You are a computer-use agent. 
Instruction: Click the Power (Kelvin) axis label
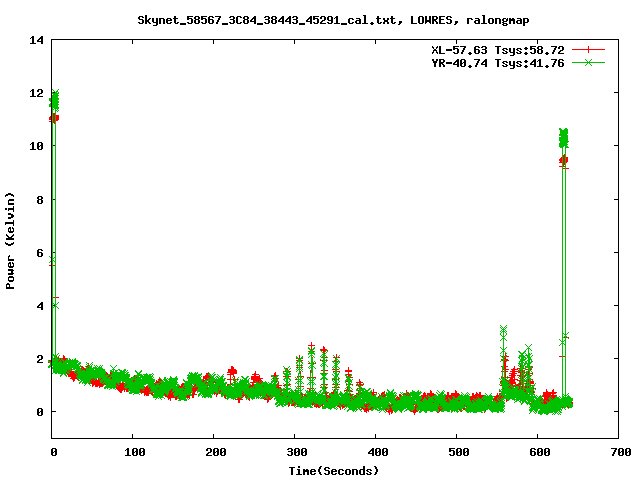(10, 241)
